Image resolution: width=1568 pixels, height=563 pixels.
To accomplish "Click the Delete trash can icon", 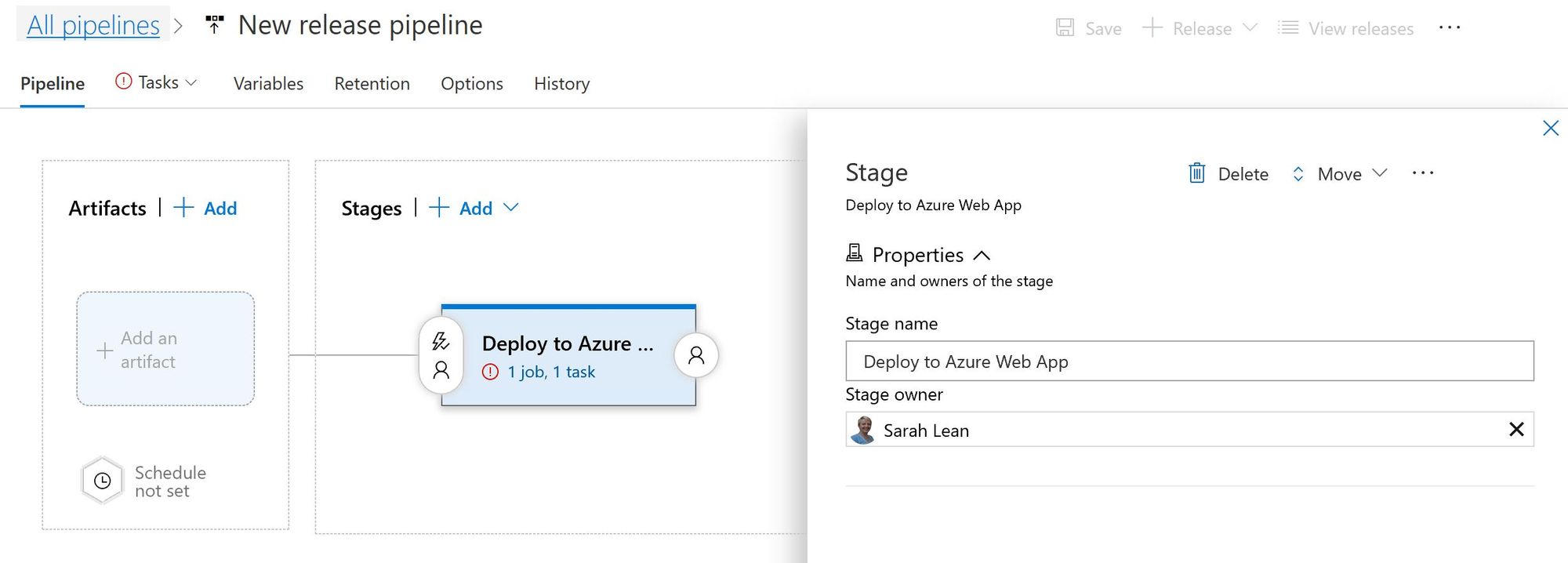I will pyautogui.click(x=1197, y=173).
